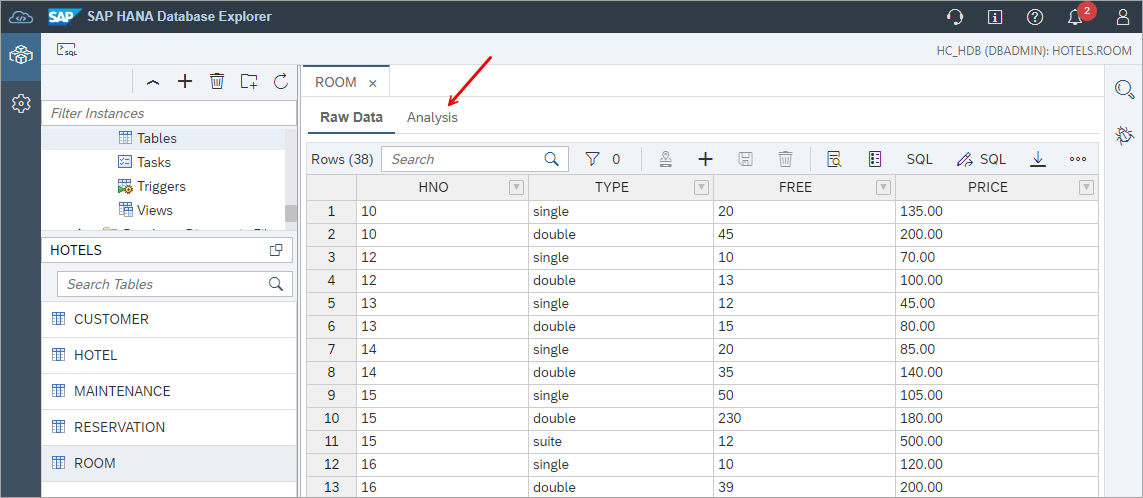Close the ROOM tab

[x=372, y=83]
